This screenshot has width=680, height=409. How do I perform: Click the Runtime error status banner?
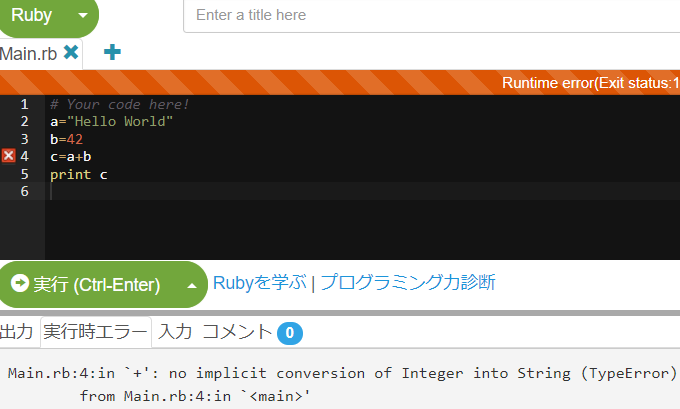340,82
